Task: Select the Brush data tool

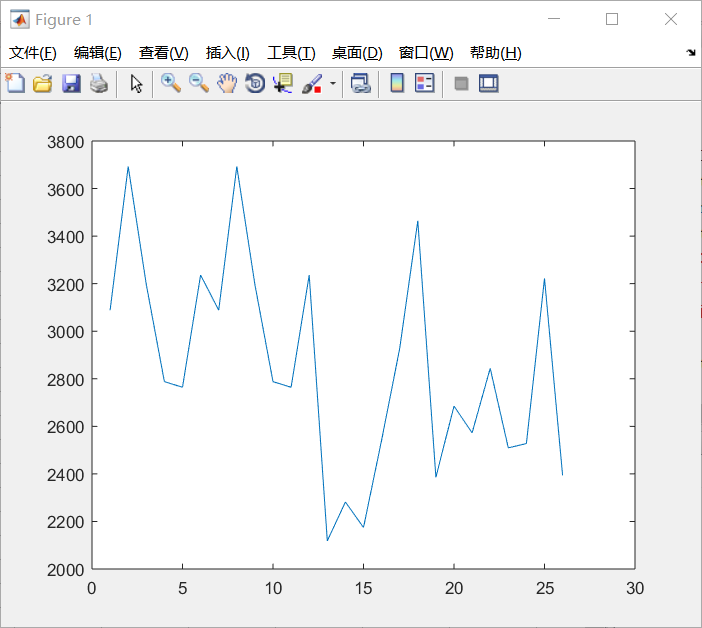Action: coord(312,83)
